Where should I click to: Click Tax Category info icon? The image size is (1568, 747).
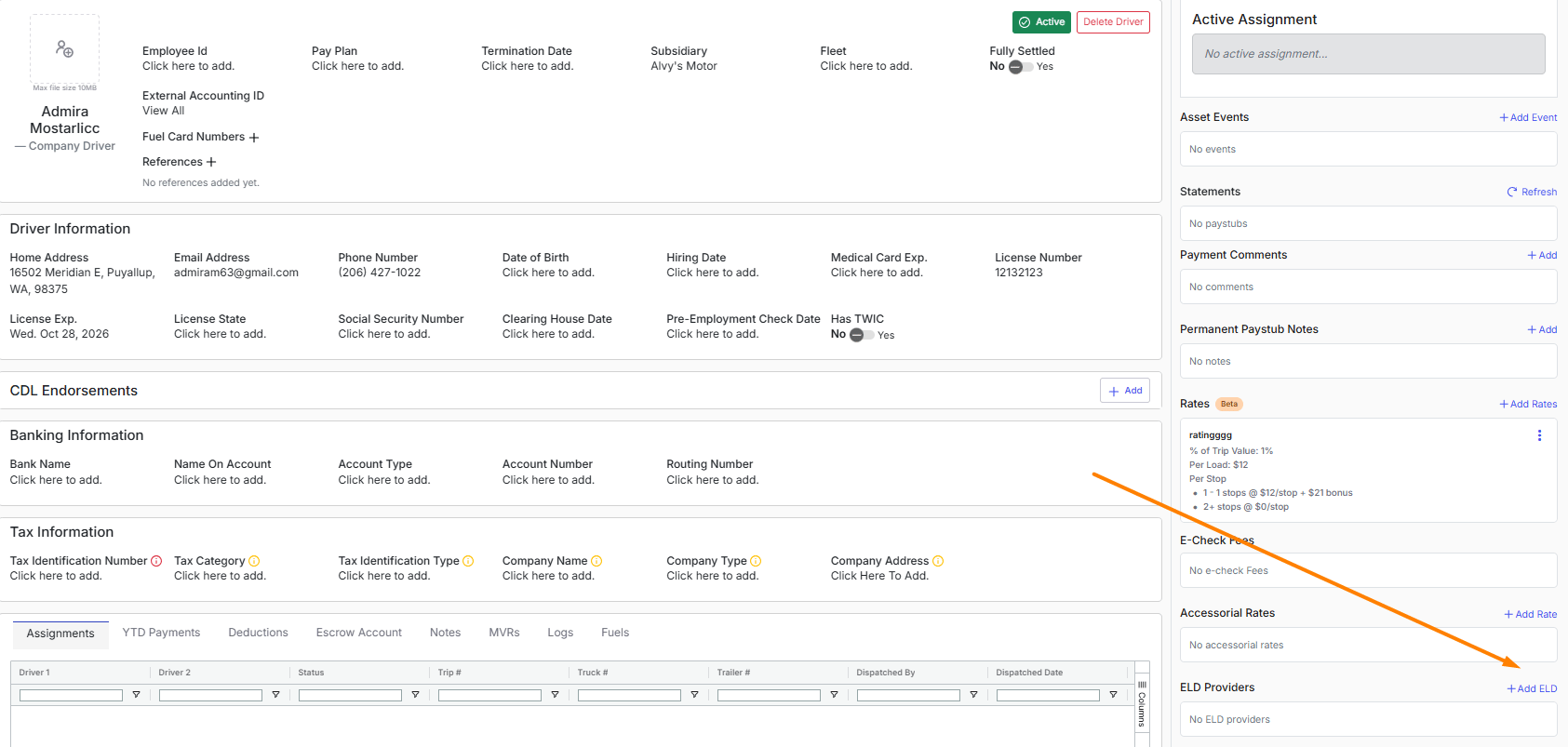coord(254,561)
